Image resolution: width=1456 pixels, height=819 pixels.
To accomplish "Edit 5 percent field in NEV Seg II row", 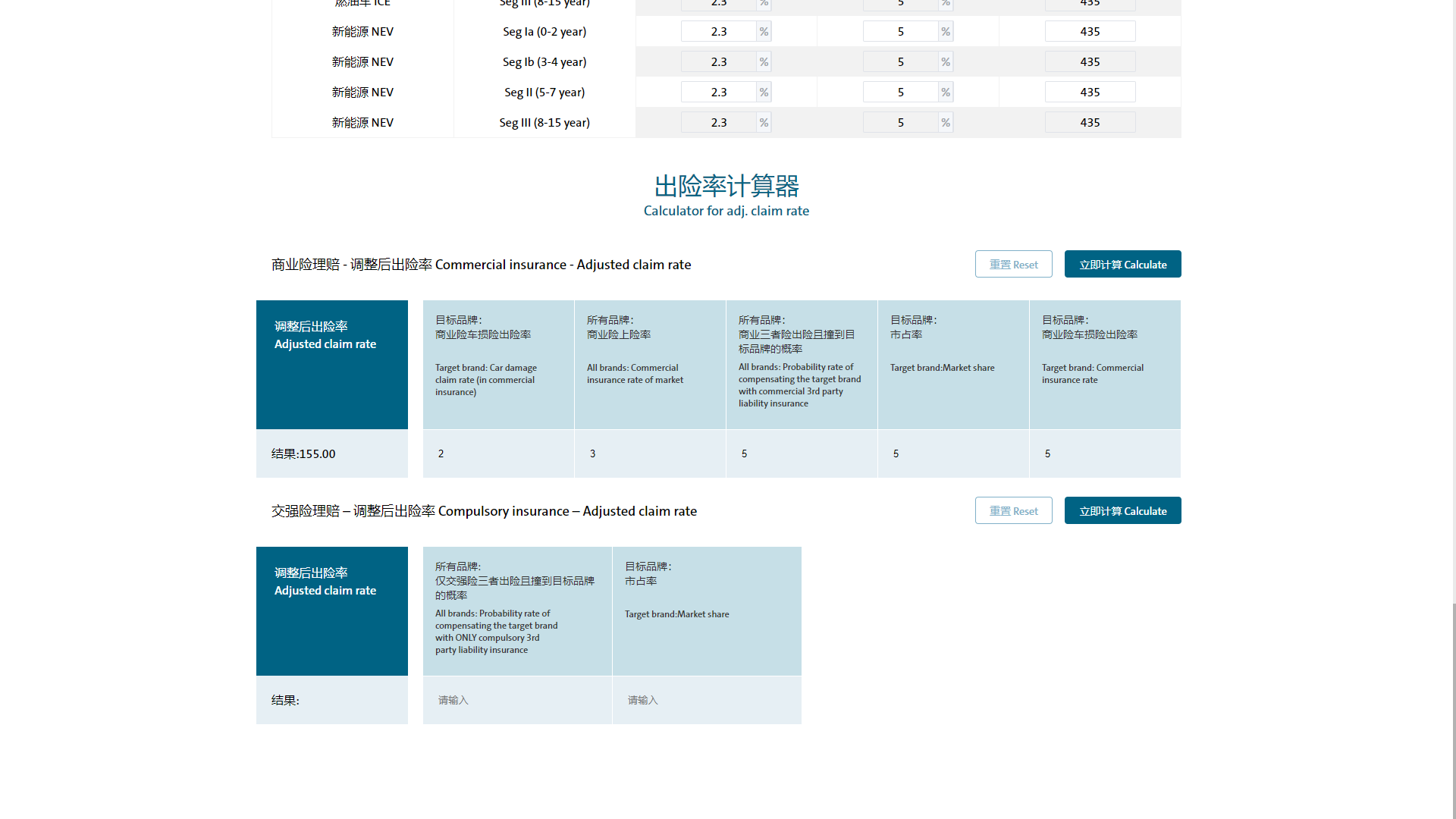I will [900, 92].
